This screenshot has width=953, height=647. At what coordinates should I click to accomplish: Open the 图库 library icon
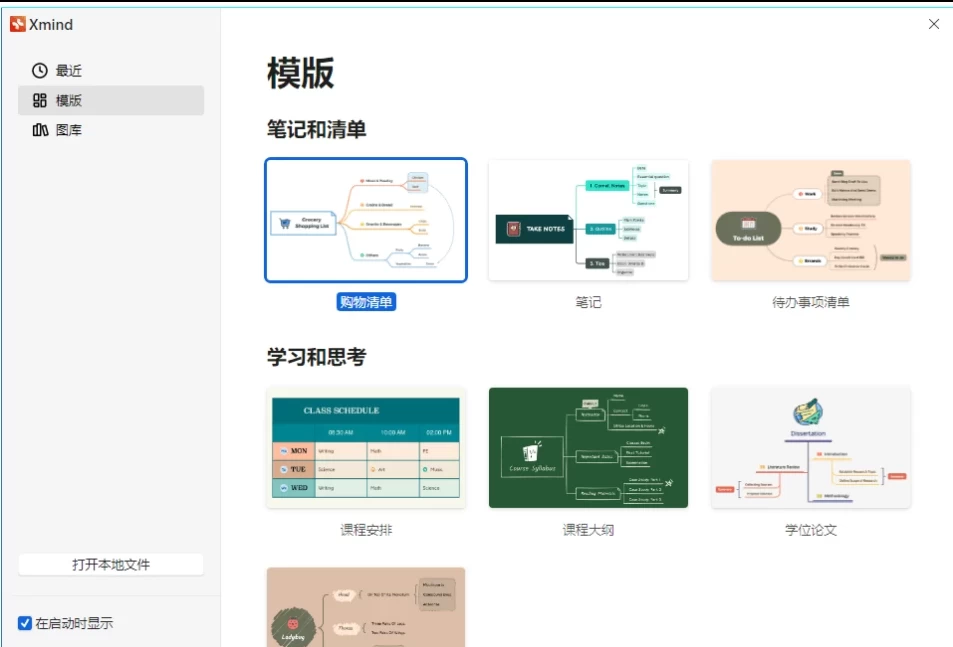click(x=40, y=129)
